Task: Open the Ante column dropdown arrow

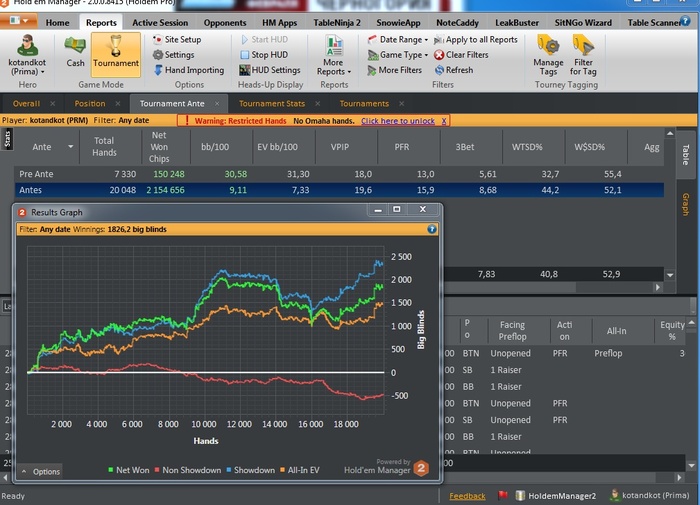Action: (71, 146)
